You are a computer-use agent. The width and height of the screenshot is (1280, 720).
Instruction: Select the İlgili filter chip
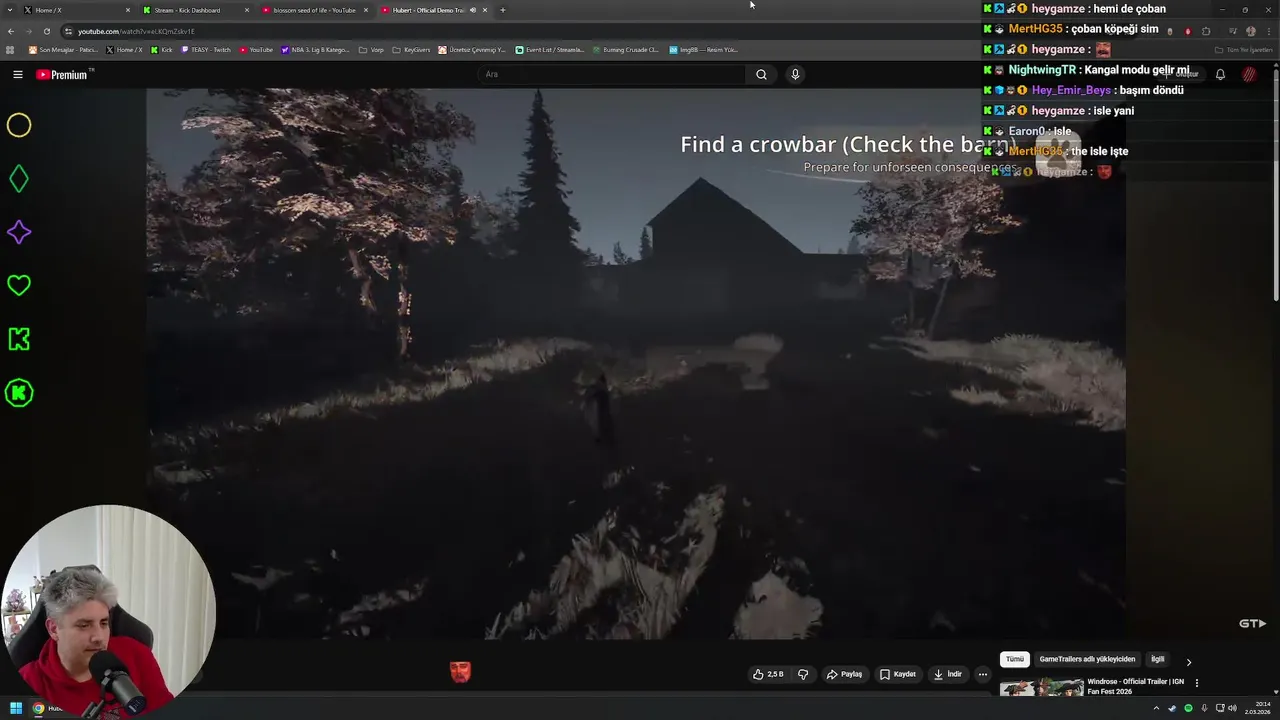tap(1157, 660)
